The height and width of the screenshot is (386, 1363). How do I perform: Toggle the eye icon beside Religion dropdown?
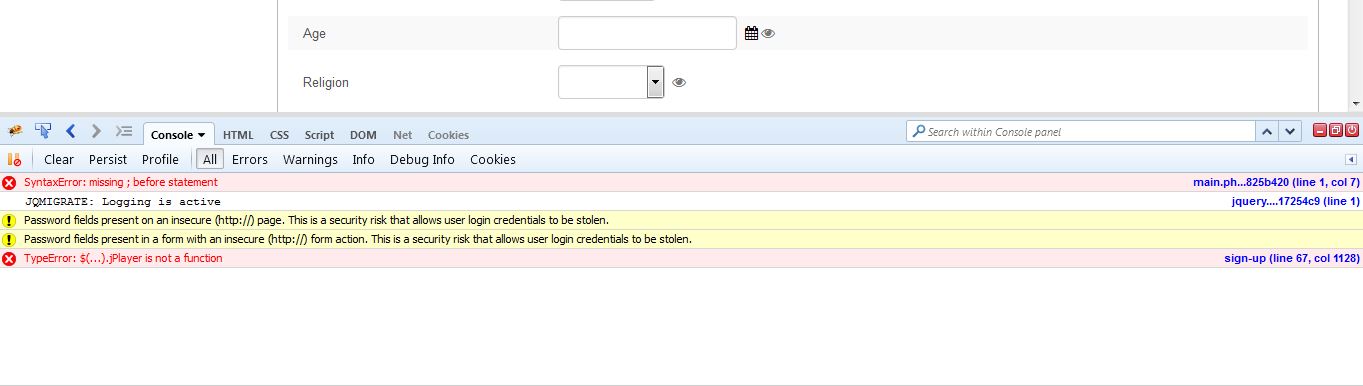(679, 82)
